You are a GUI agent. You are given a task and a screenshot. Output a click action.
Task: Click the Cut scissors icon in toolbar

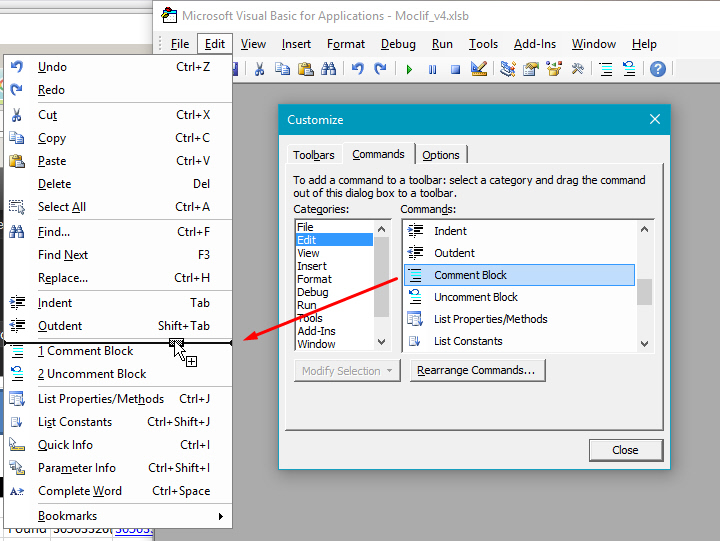pyautogui.click(x=259, y=69)
